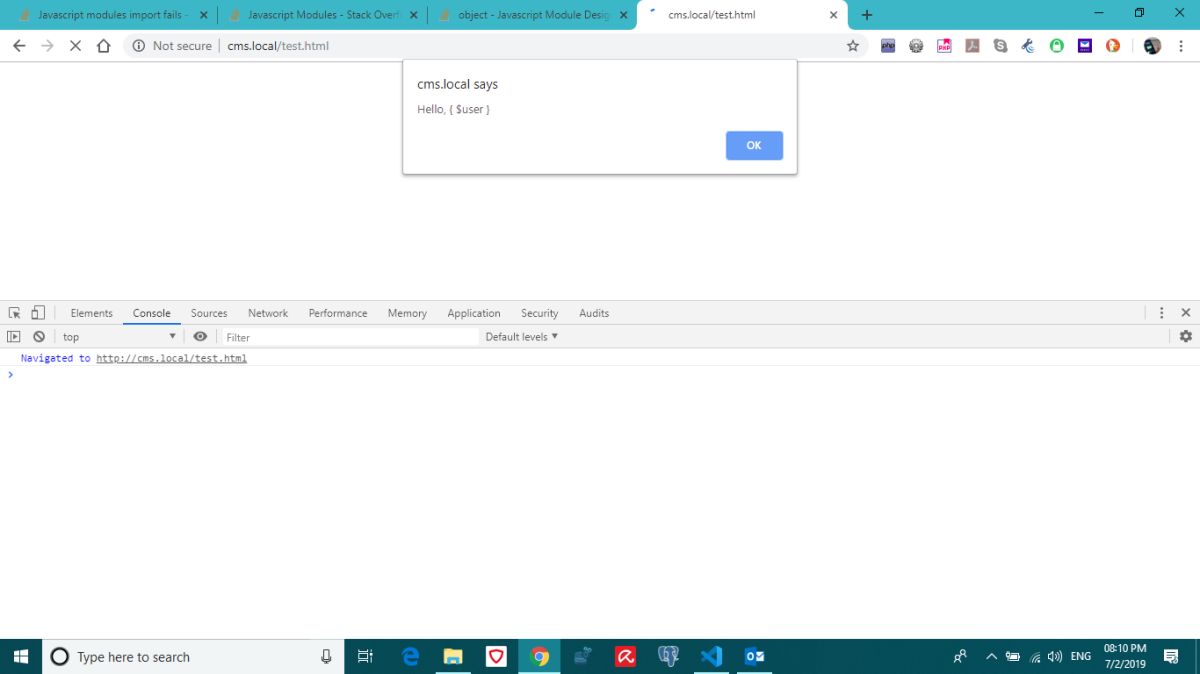Click the console prompt line
This screenshot has width=1200, height=674.
click(x=600, y=374)
